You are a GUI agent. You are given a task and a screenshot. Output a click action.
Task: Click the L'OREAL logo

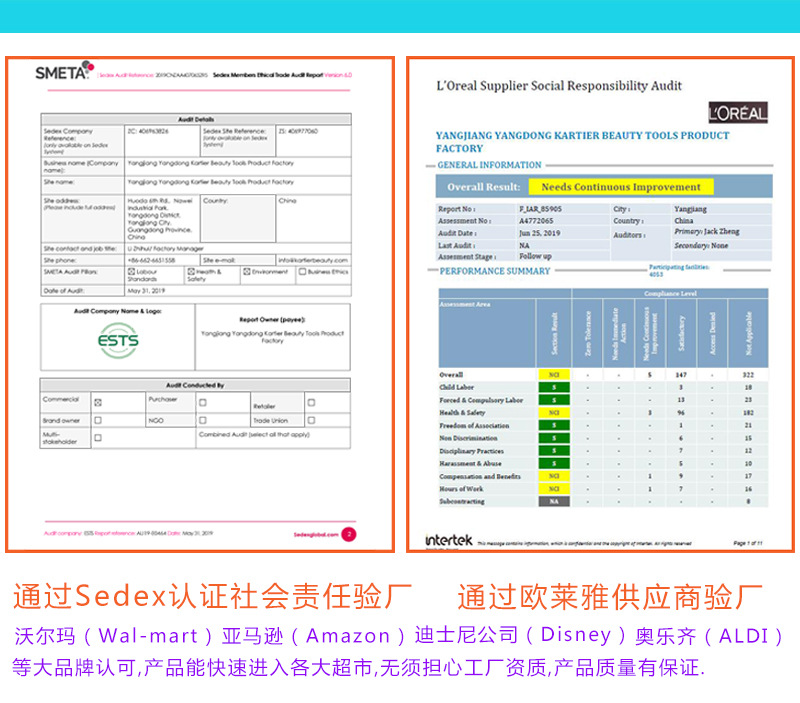pyautogui.click(x=738, y=113)
